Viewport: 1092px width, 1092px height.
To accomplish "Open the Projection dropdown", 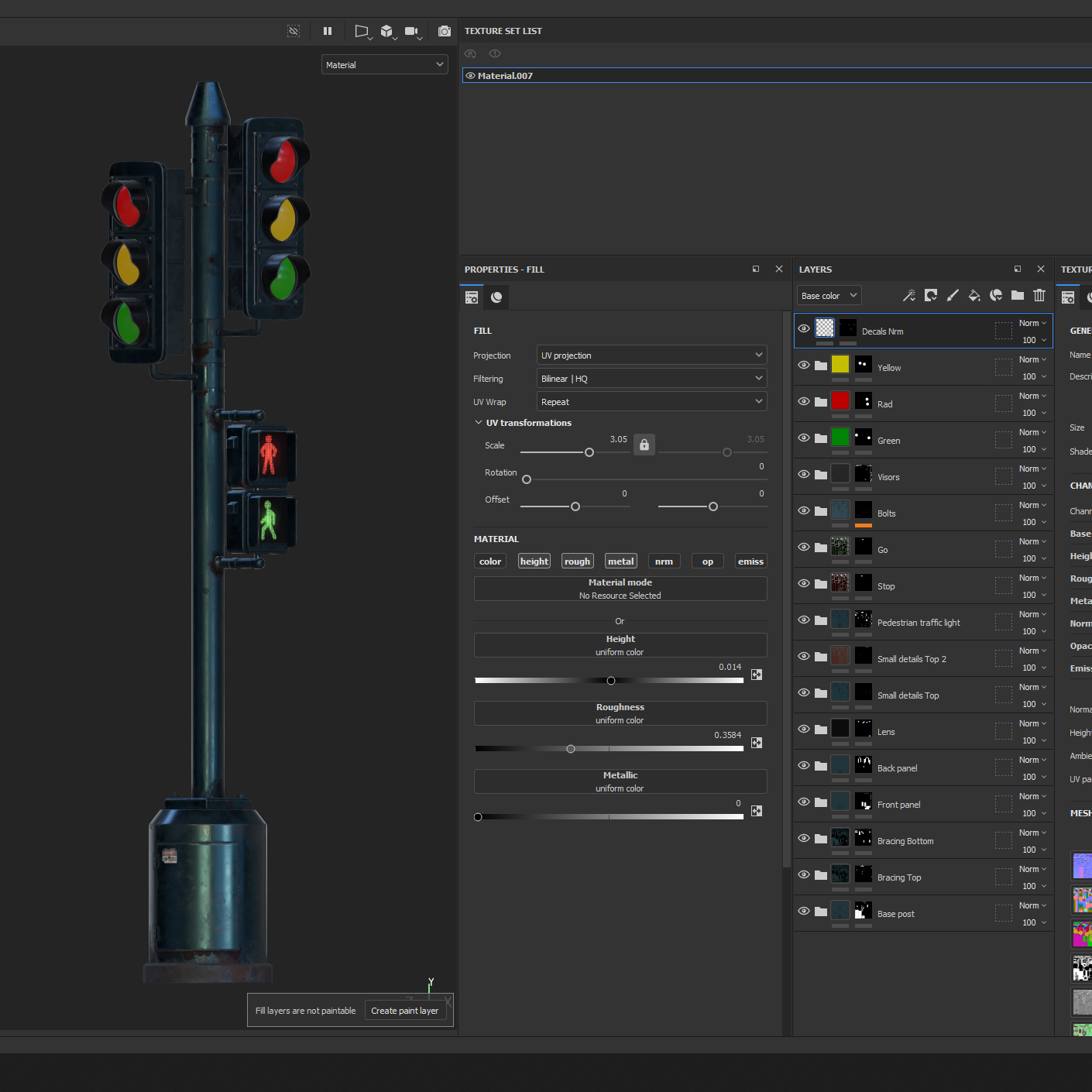I will (x=651, y=355).
